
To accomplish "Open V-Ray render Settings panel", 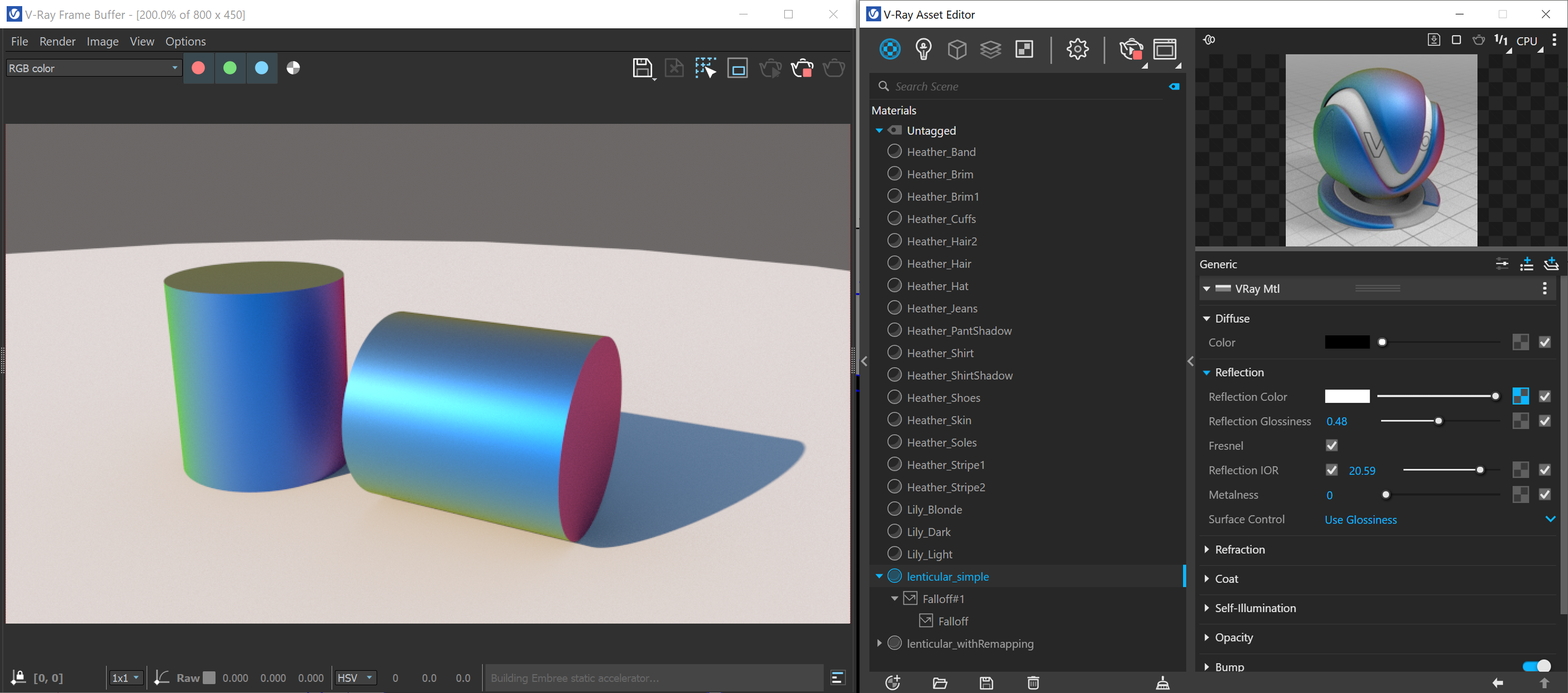I will (x=1078, y=49).
